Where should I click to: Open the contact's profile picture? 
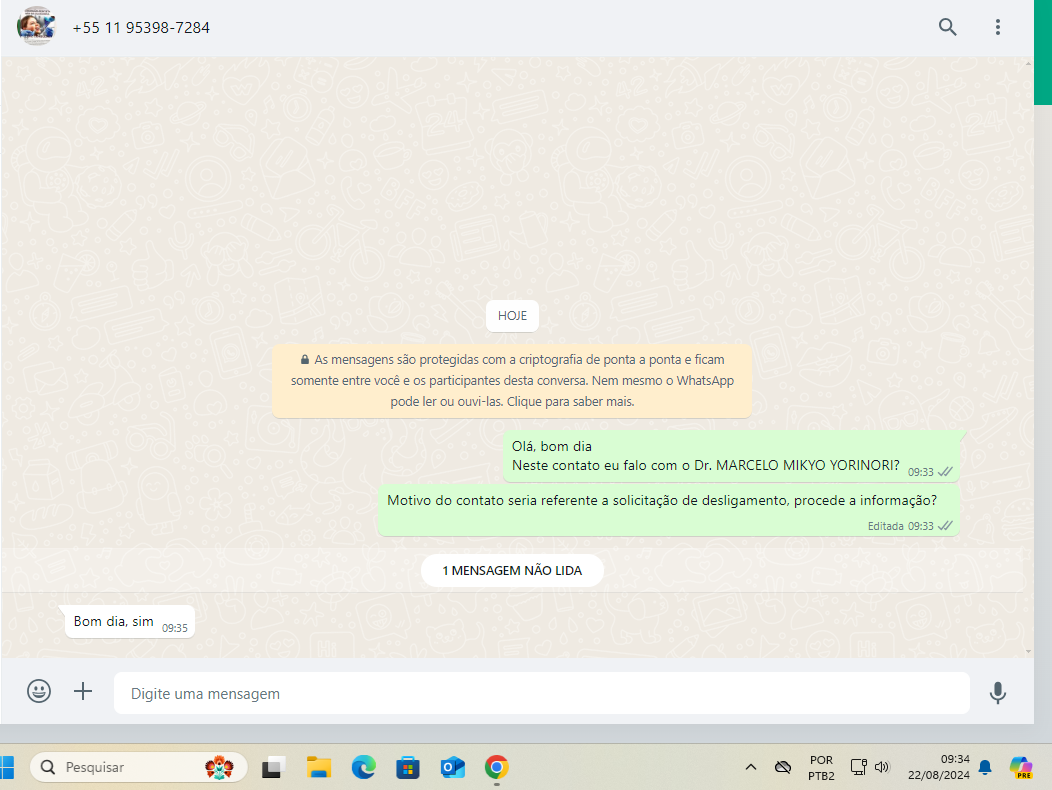pos(36,26)
